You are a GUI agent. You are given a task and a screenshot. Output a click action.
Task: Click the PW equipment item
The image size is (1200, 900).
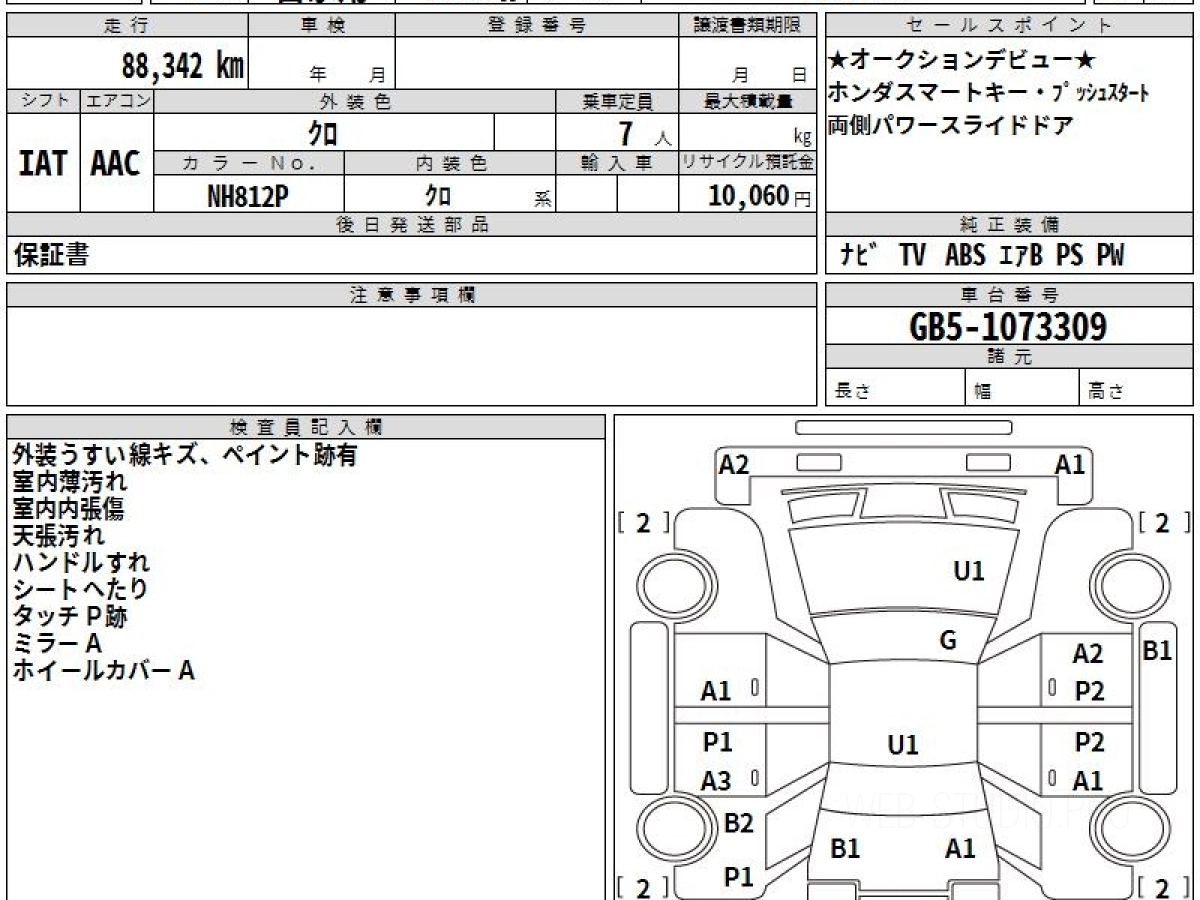coord(1109,256)
